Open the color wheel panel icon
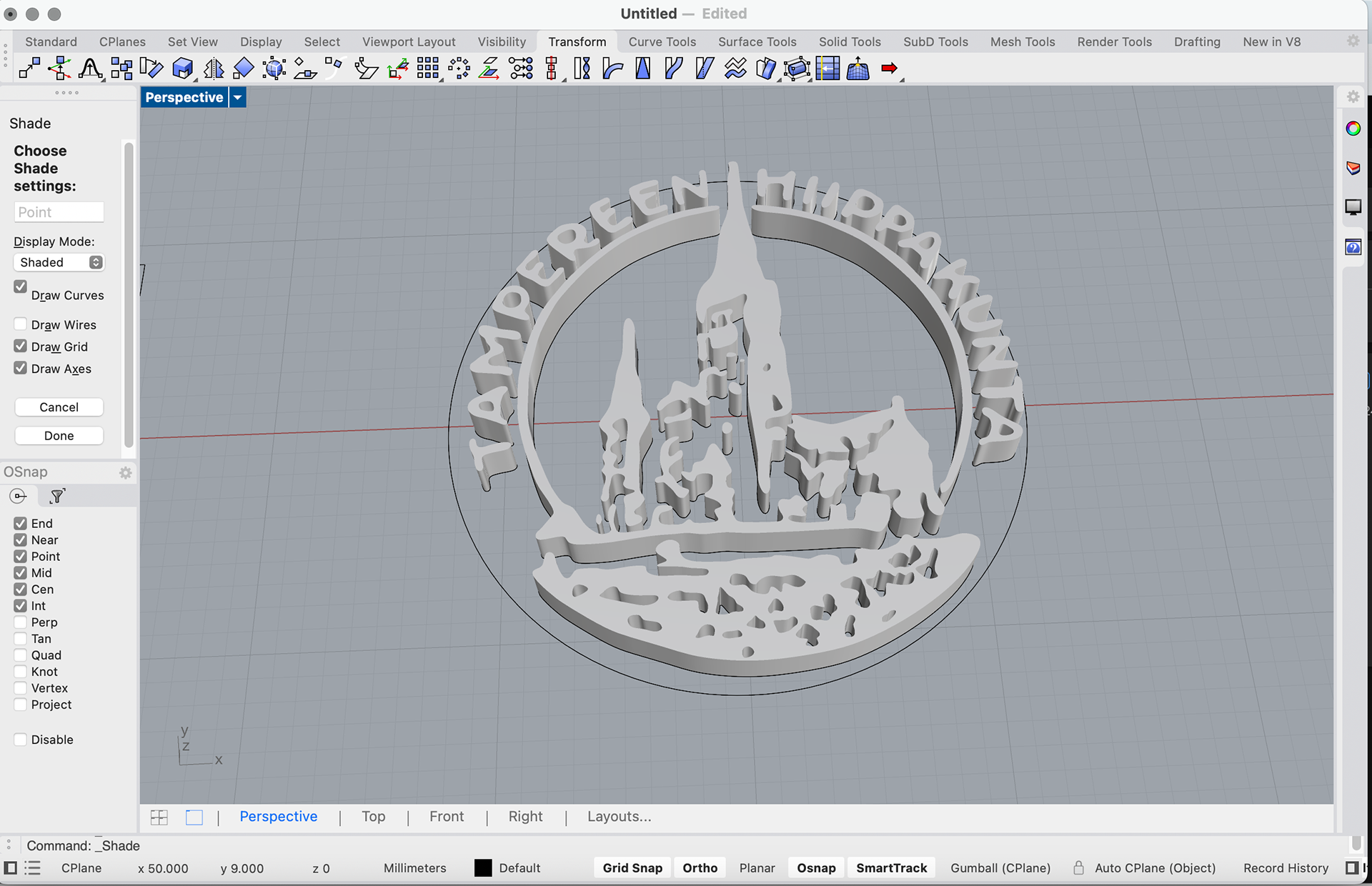 tap(1353, 129)
